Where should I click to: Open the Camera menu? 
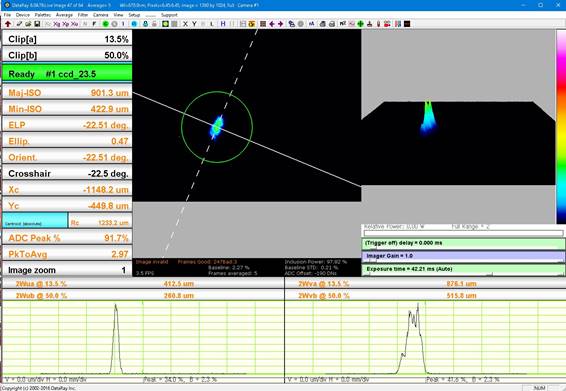100,15
